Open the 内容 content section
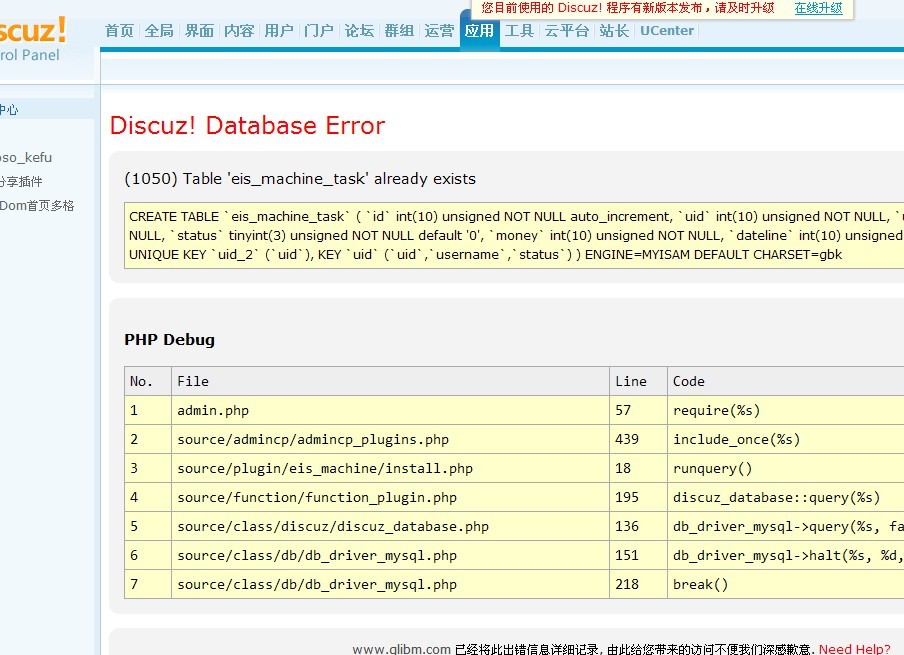 [x=238, y=30]
